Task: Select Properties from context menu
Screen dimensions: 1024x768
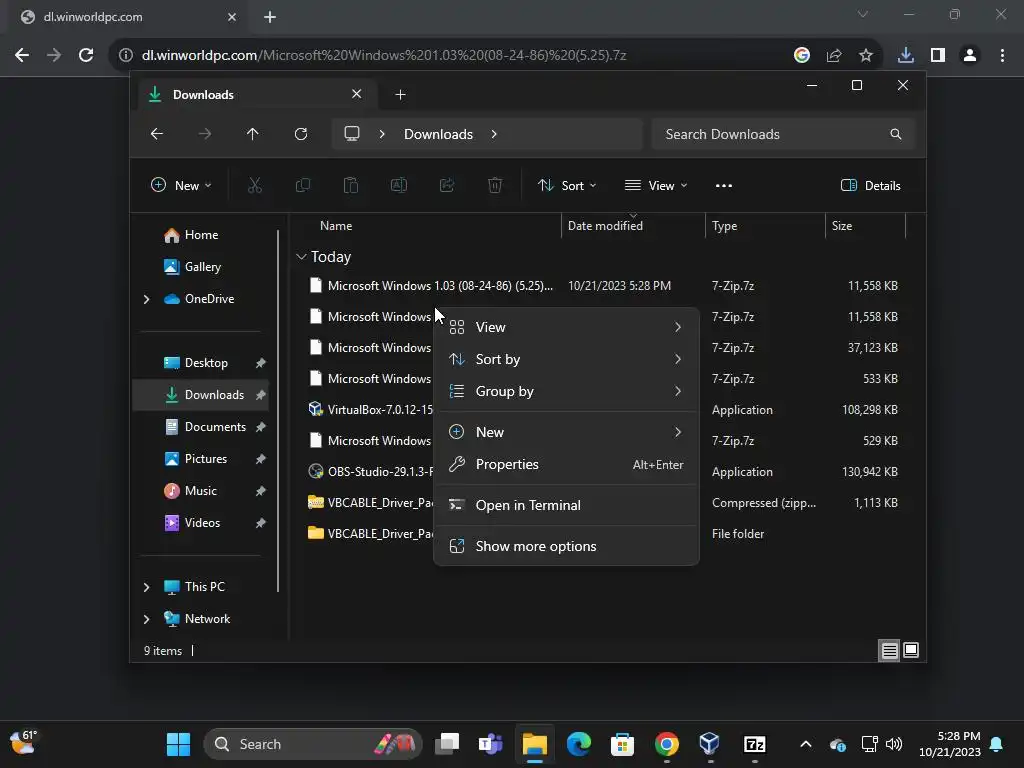Action: coord(566,464)
